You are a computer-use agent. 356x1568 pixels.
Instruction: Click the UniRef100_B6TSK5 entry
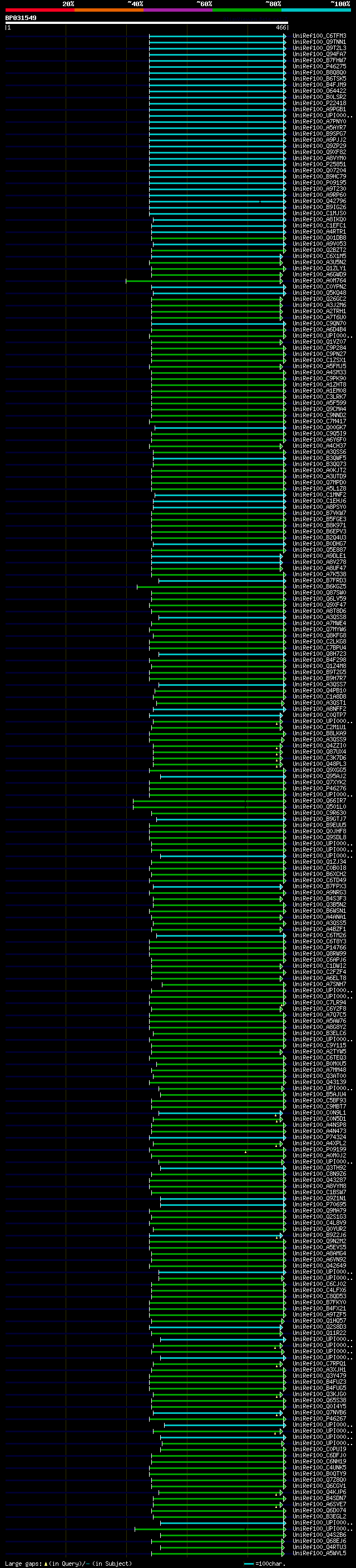(x=319, y=78)
